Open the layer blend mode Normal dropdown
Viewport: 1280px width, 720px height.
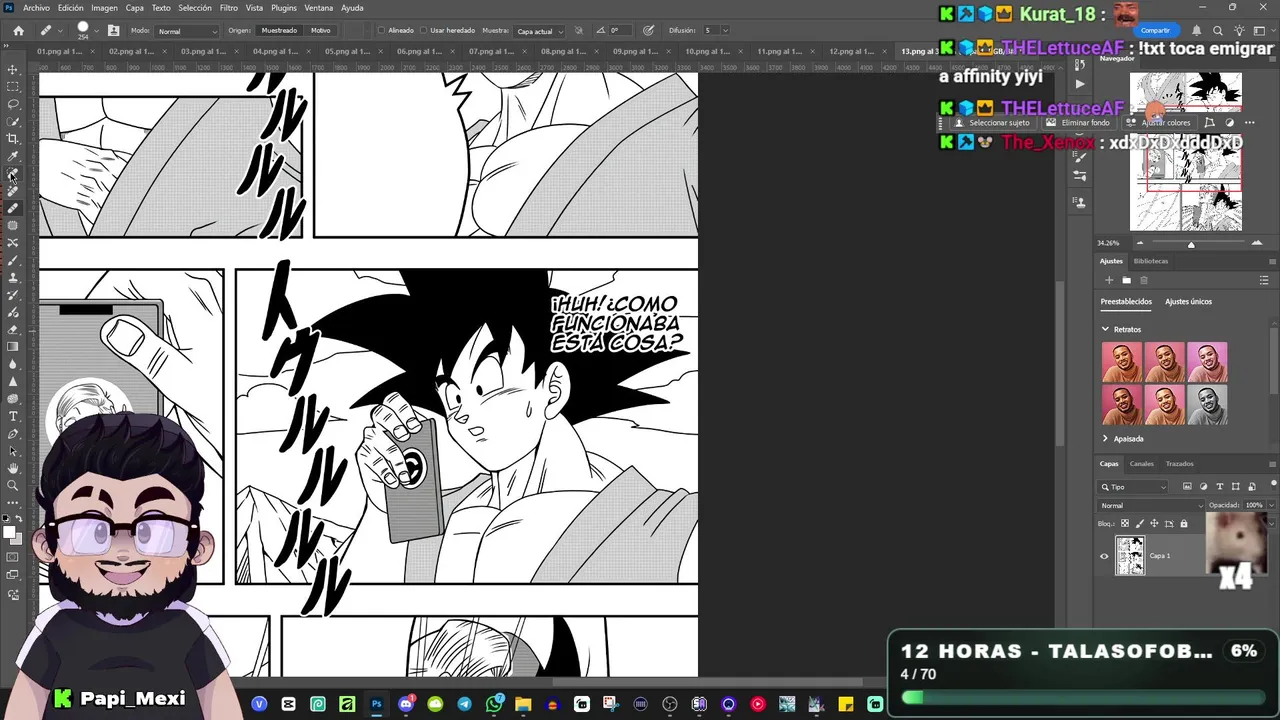(x=1151, y=505)
